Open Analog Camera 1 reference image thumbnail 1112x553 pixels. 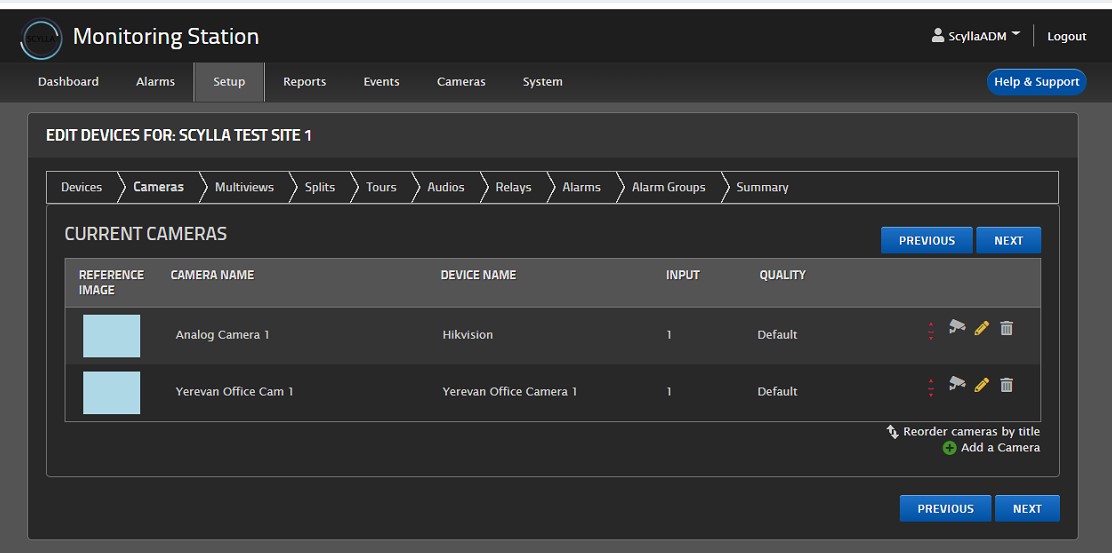coord(112,336)
